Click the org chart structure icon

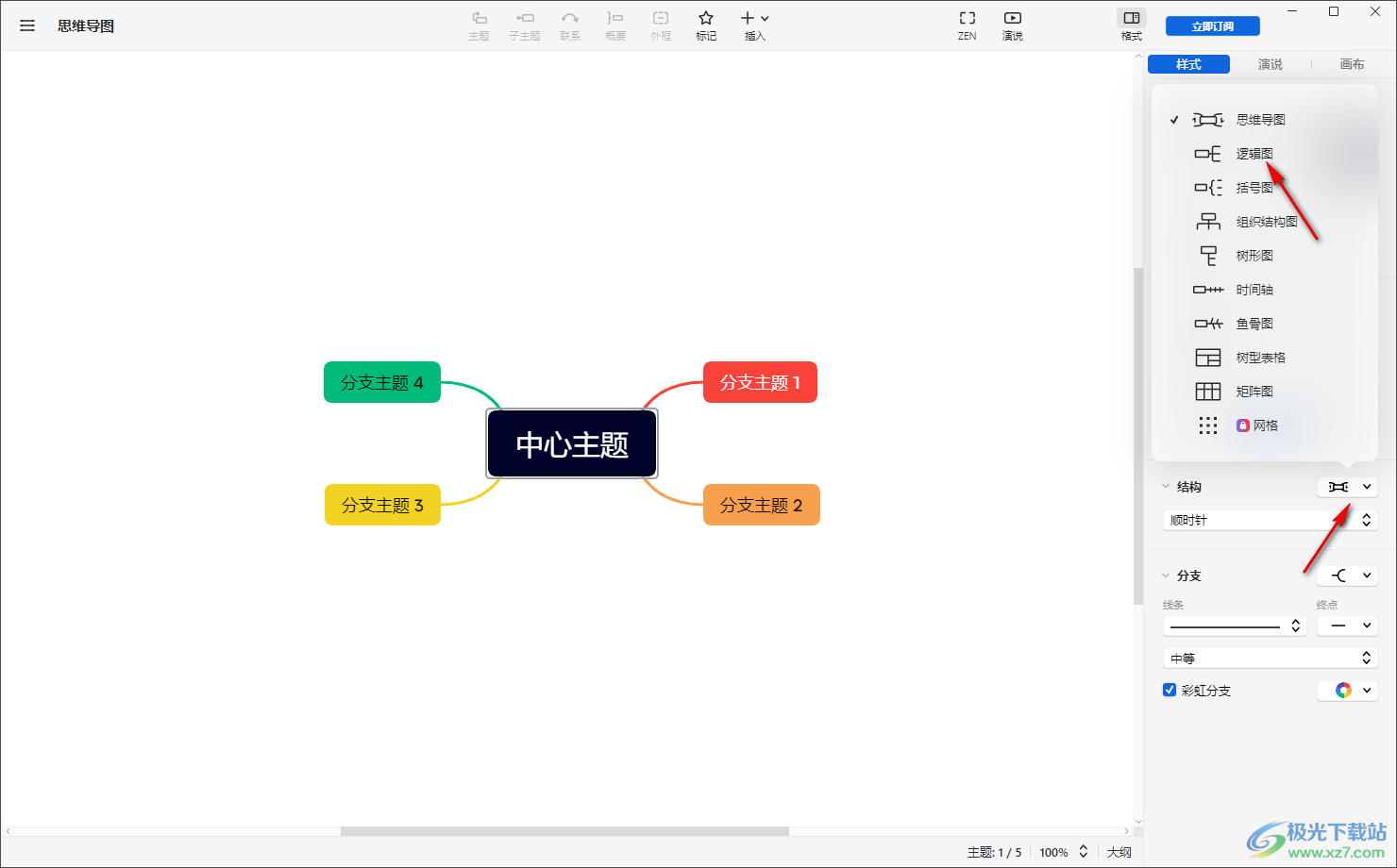[1208, 222]
